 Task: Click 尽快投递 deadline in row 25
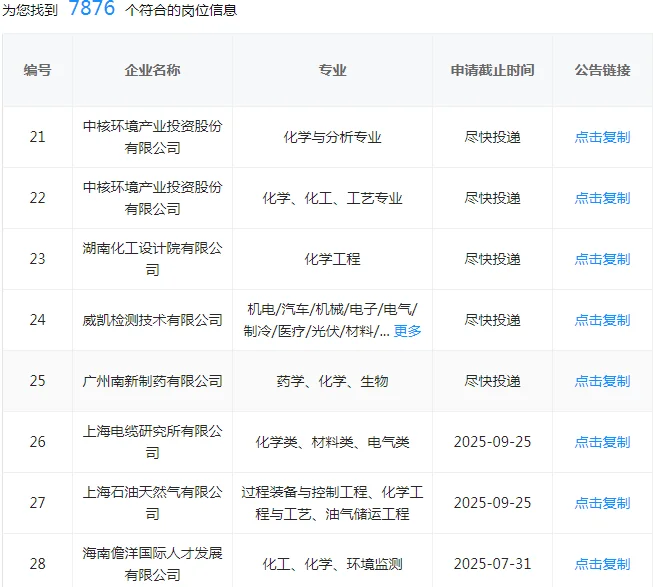pyautogui.click(x=492, y=381)
